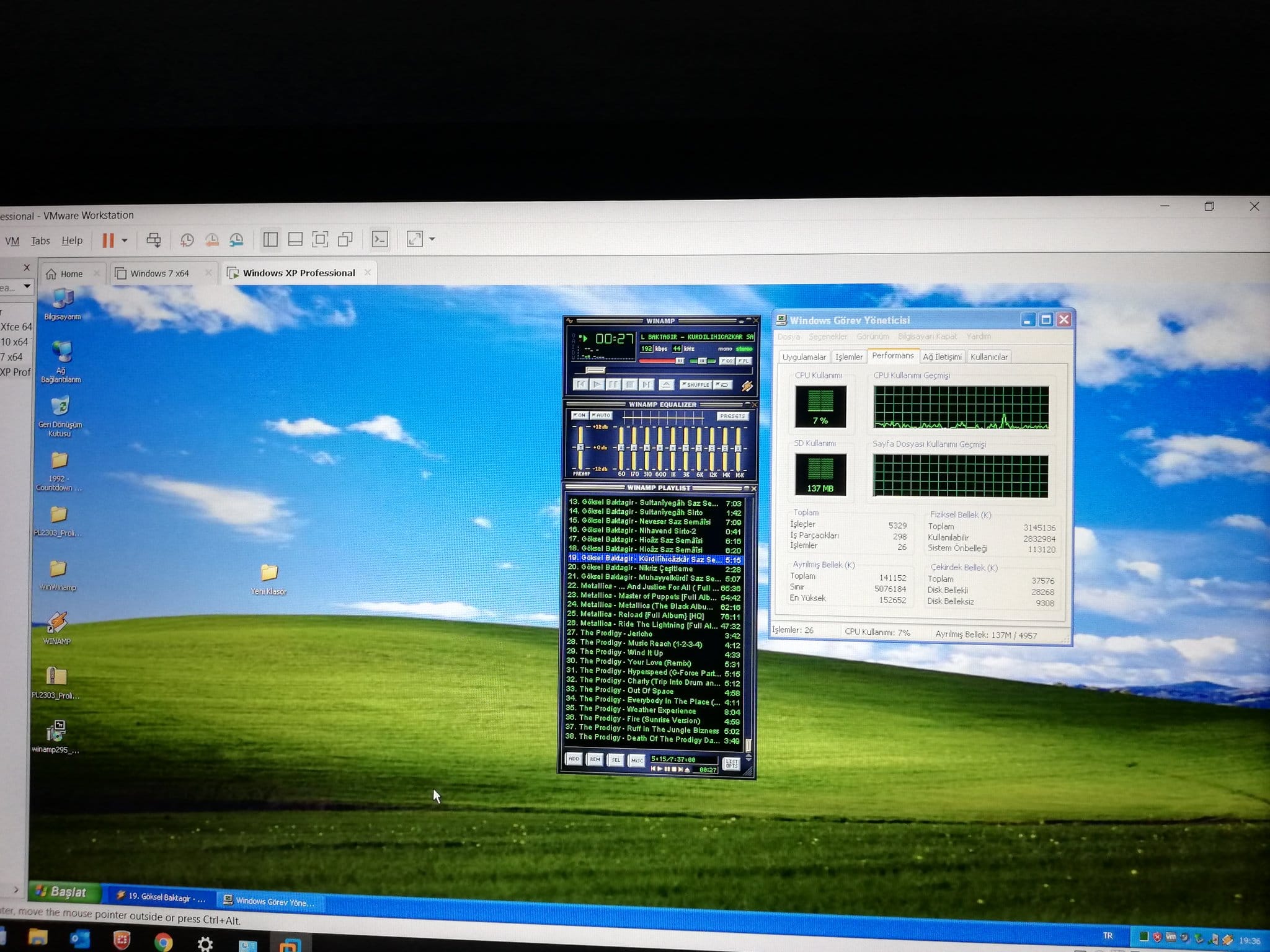Viewport: 1270px width, 952px height.
Task: Switch to Ağ İletişimi tab in Task Manager
Action: point(942,357)
